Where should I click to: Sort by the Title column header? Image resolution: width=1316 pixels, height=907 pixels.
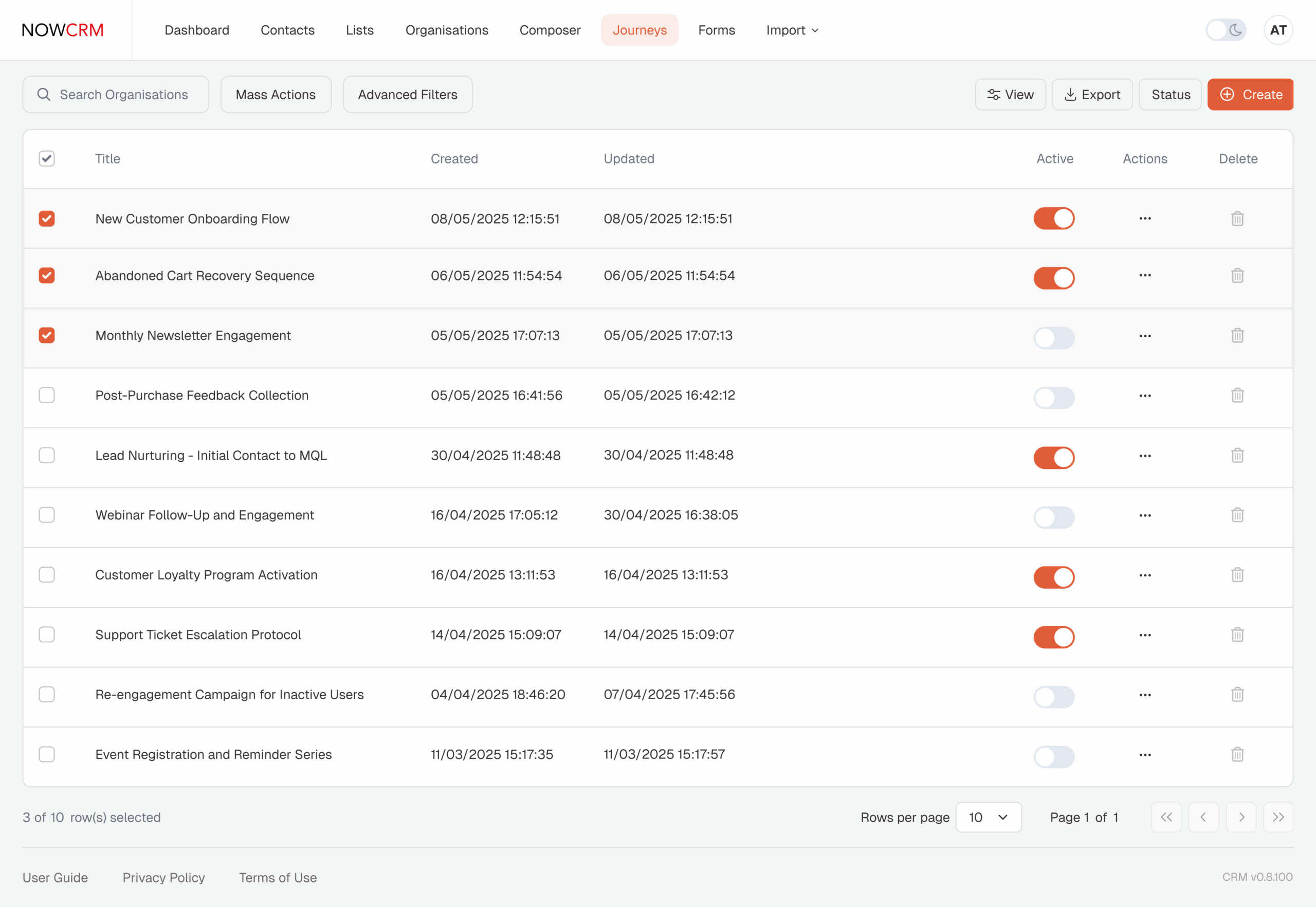click(108, 158)
